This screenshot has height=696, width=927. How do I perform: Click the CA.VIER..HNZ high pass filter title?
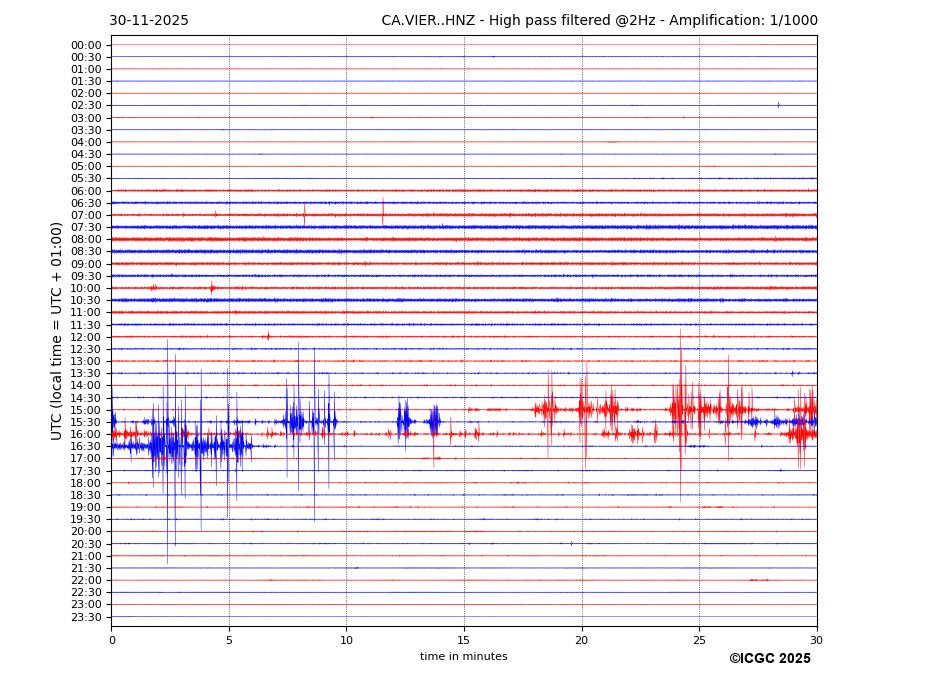tap(599, 21)
